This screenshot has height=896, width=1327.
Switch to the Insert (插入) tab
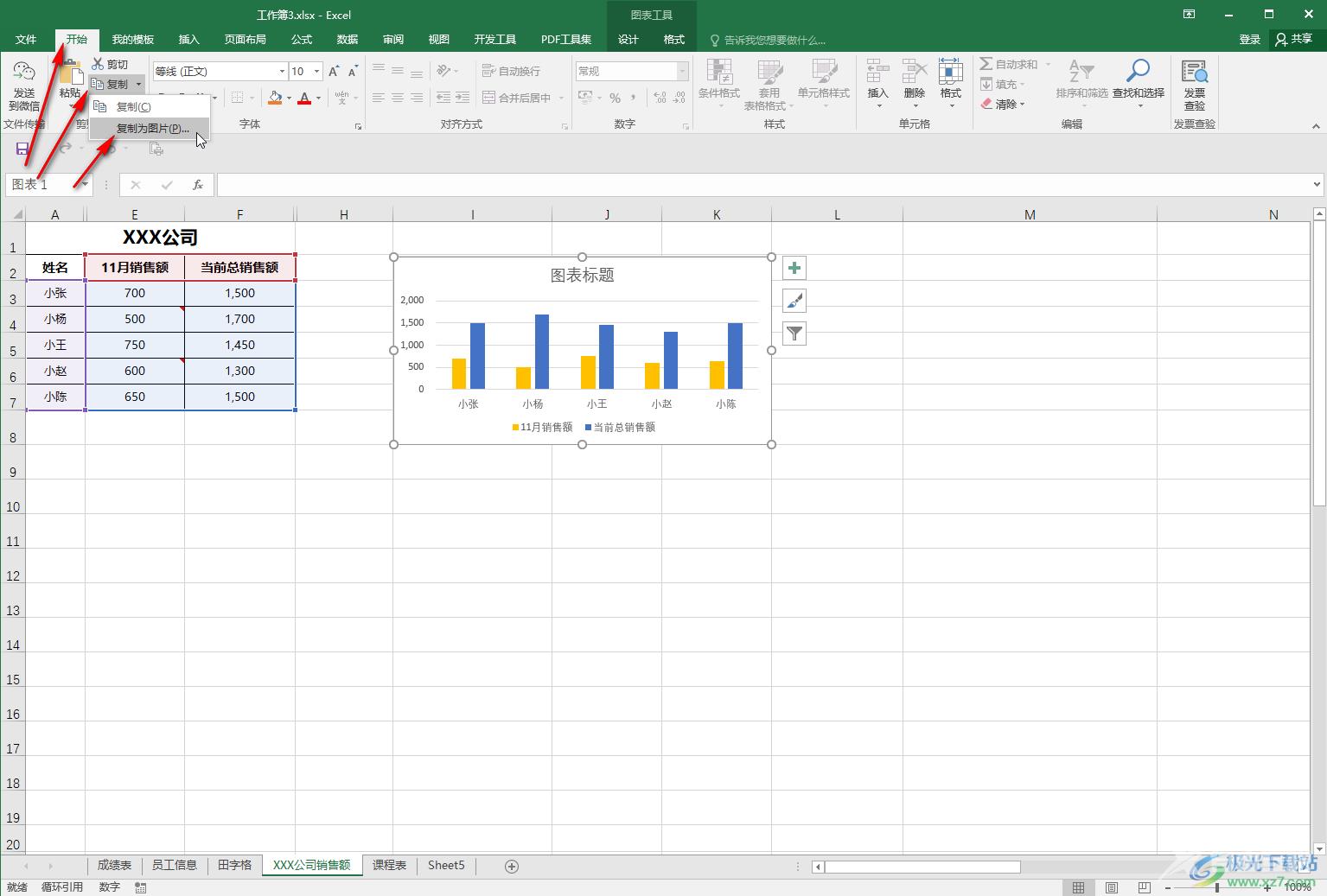point(188,39)
